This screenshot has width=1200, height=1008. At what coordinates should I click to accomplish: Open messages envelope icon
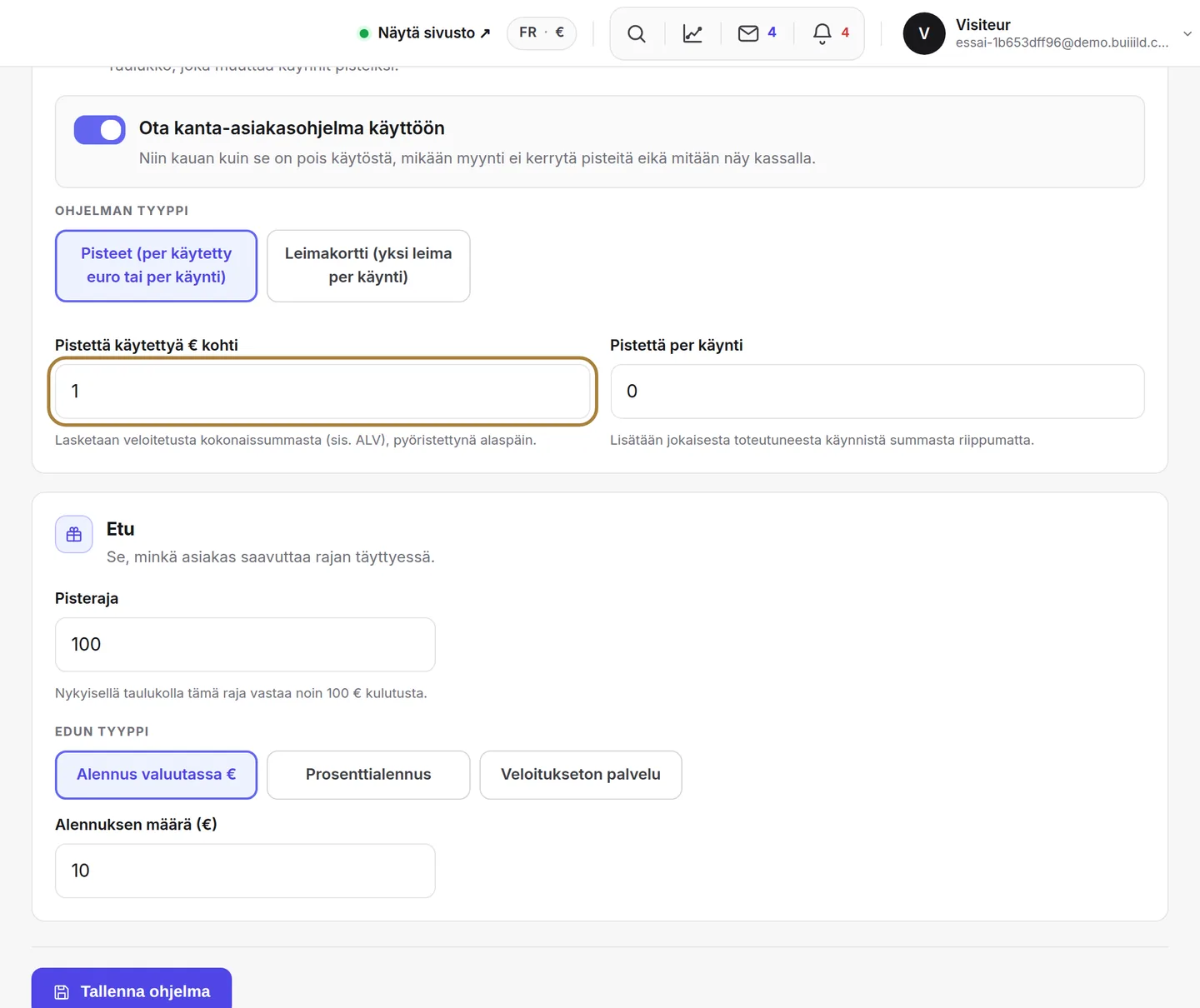pyautogui.click(x=748, y=33)
